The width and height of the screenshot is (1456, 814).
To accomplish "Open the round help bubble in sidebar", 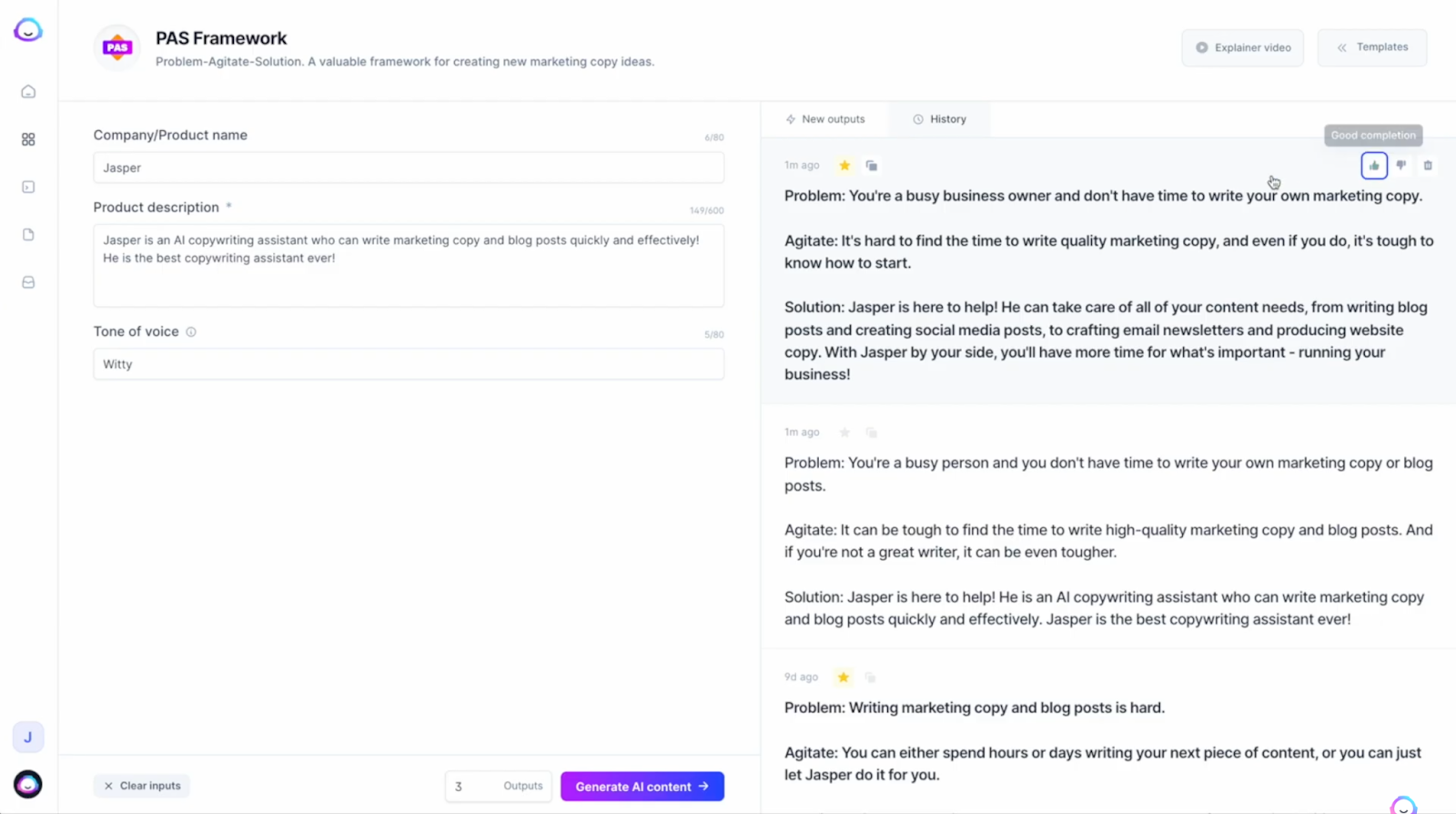I will click(28, 784).
